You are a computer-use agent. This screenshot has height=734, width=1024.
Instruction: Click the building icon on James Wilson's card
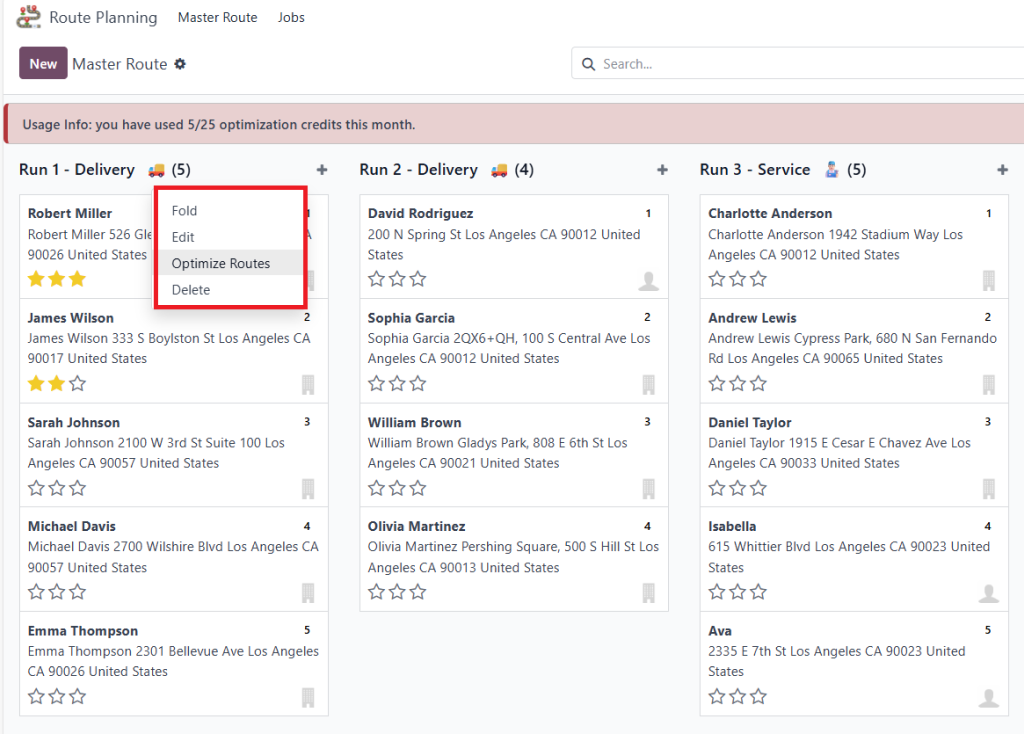point(308,385)
